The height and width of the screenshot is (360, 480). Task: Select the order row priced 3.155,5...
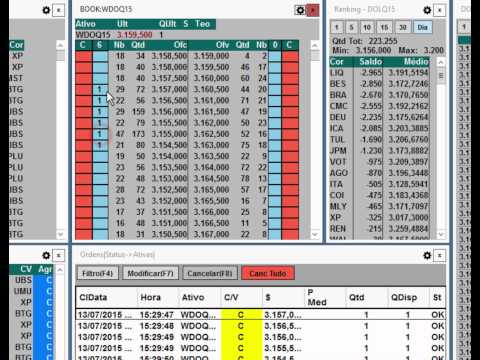point(261,348)
